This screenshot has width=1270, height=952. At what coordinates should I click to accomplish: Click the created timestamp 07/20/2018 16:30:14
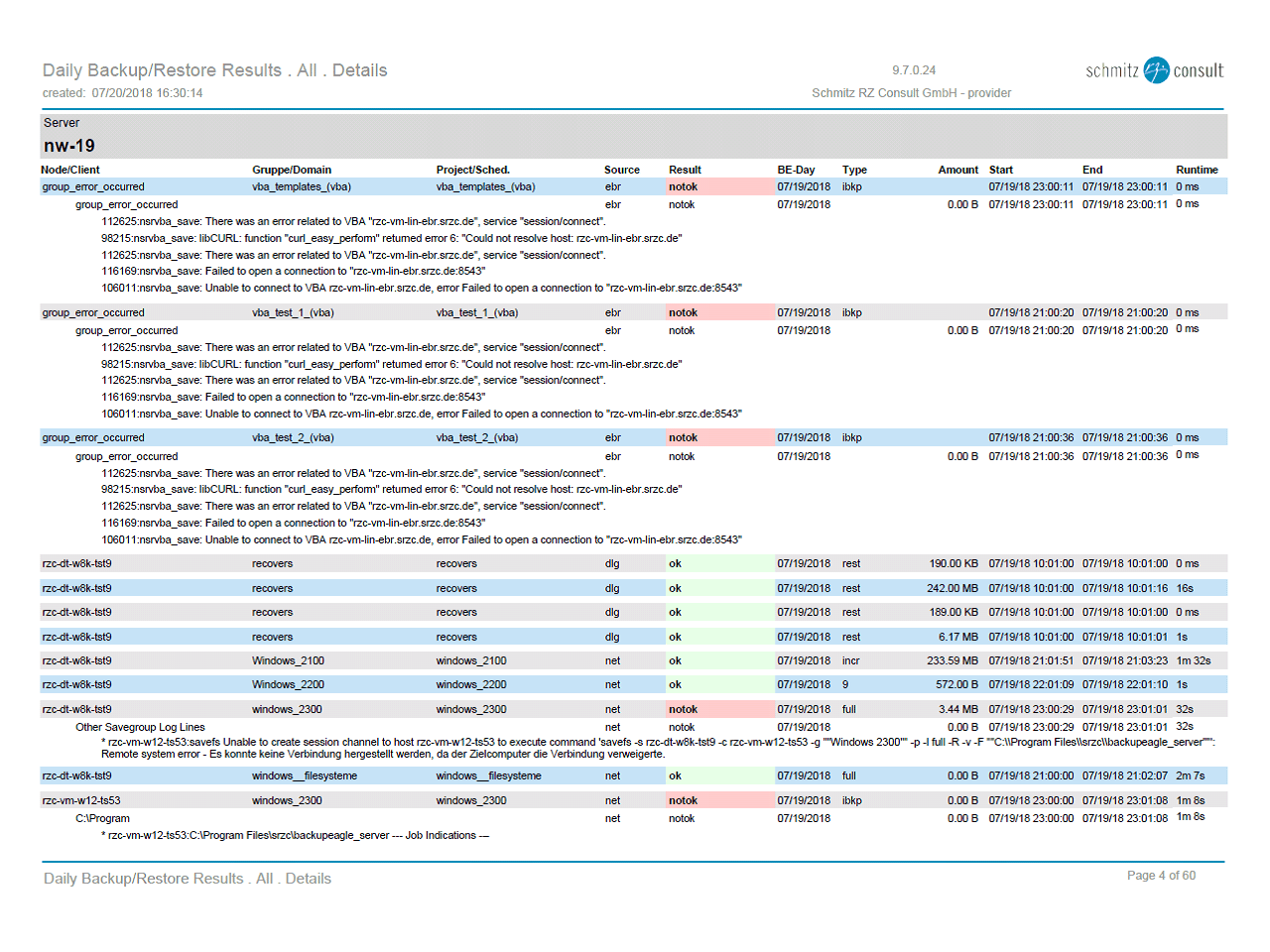[147, 93]
